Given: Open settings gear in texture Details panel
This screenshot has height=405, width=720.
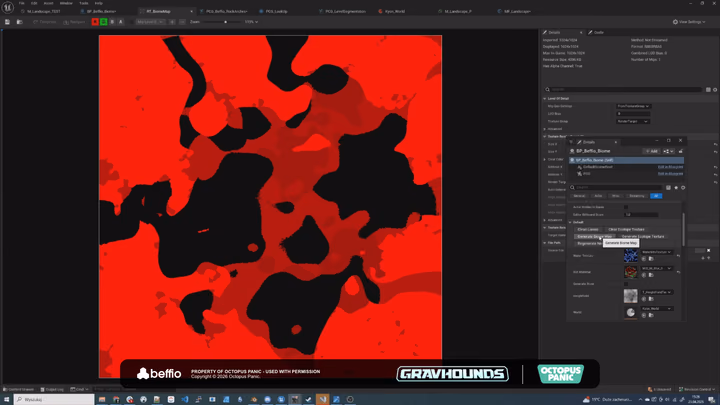Looking at the screenshot, I should coord(715,90).
